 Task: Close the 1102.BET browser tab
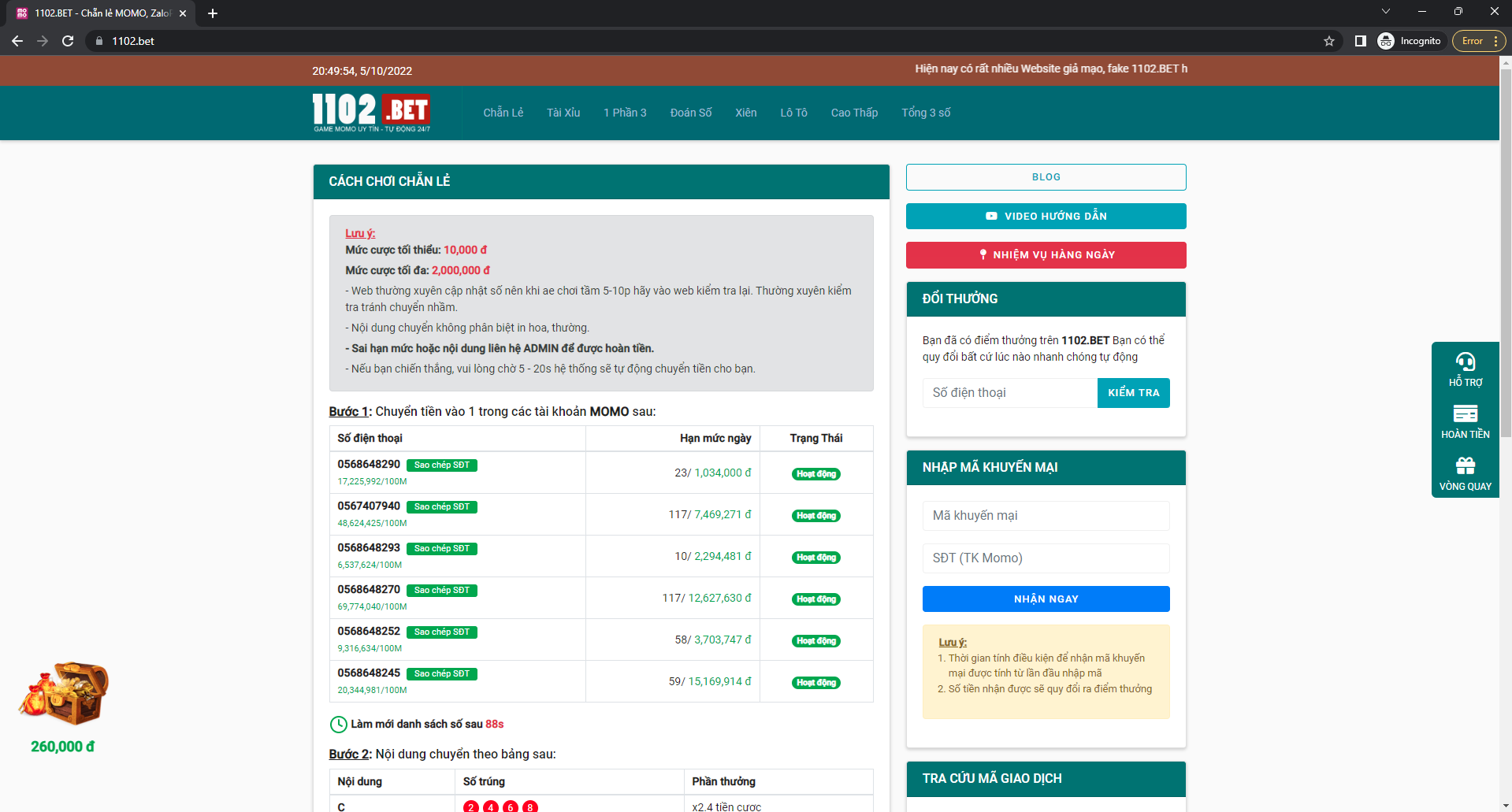183,13
